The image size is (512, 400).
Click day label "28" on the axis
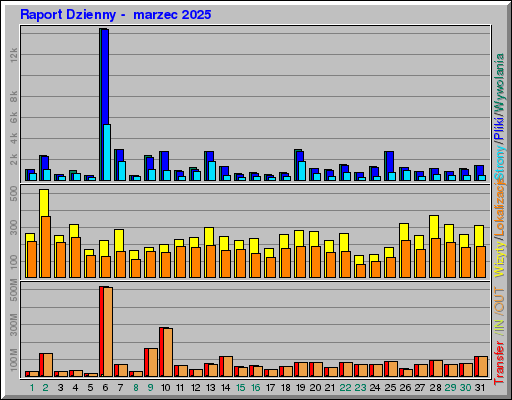click(435, 388)
